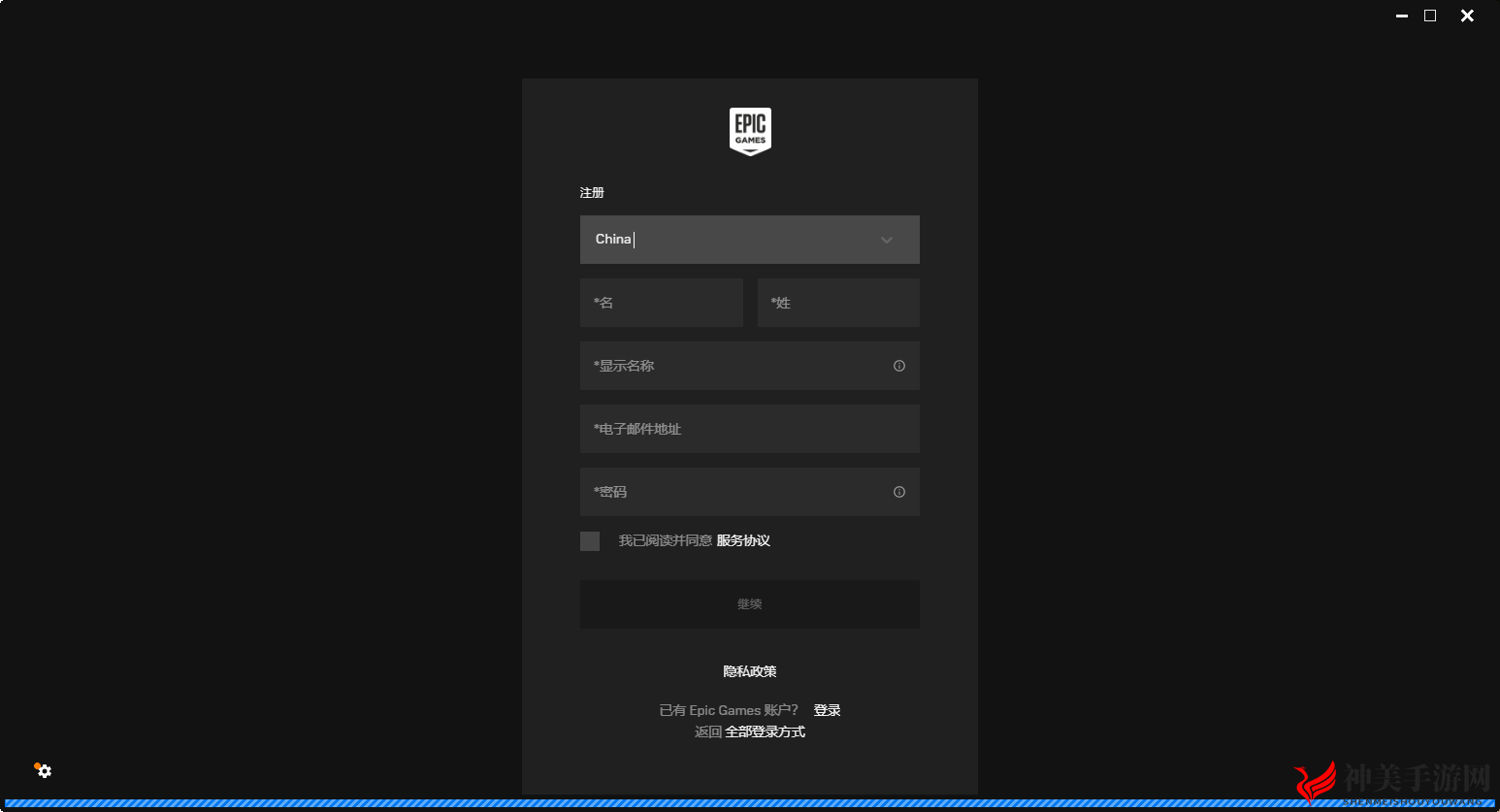Image resolution: width=1500 pixels, height=812 pixels.
Task: Go back via 全部登录方式 link
Action: (766, 731)
